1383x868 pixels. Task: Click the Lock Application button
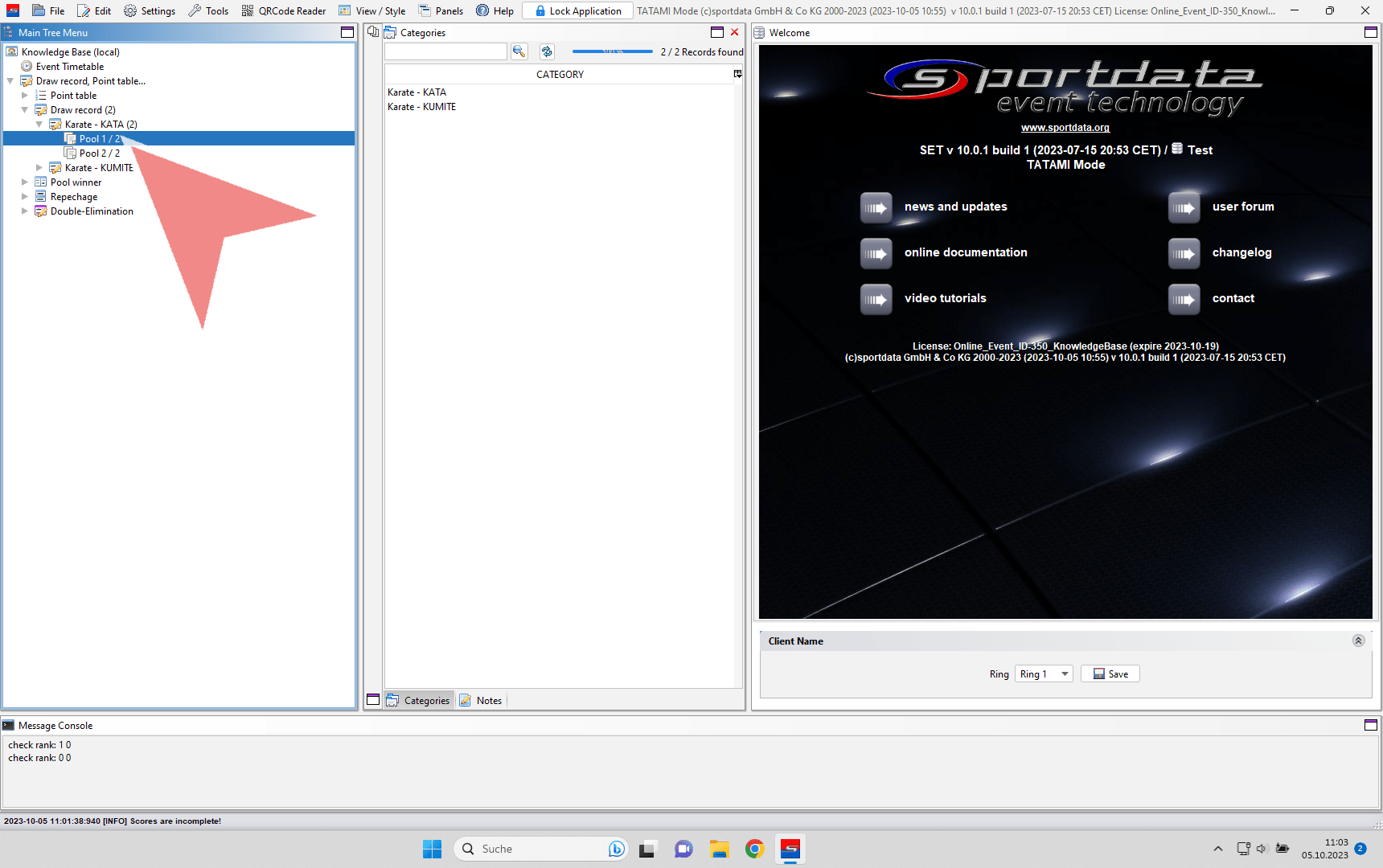click(x=578, y=11)
